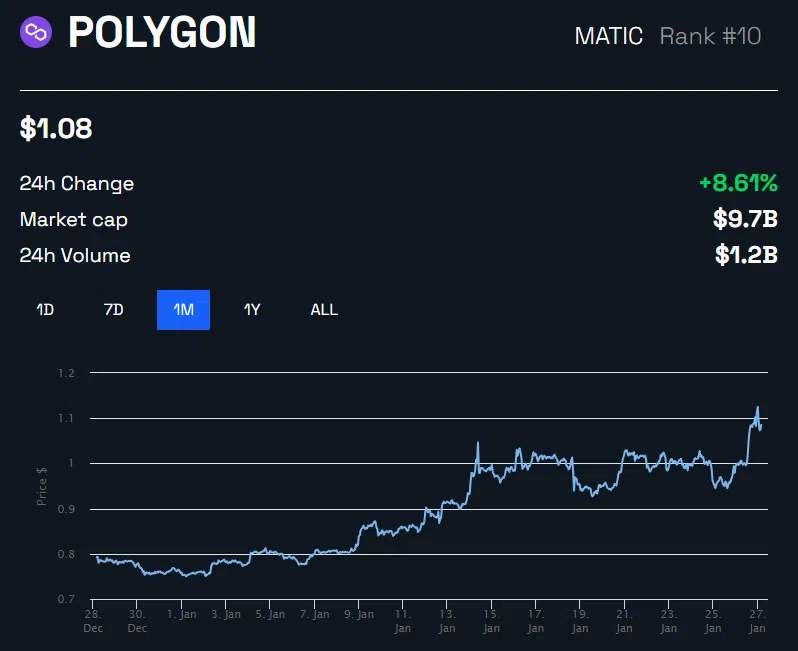Click the 24h Change label
The image size is (798, 651).
[77, 183]
